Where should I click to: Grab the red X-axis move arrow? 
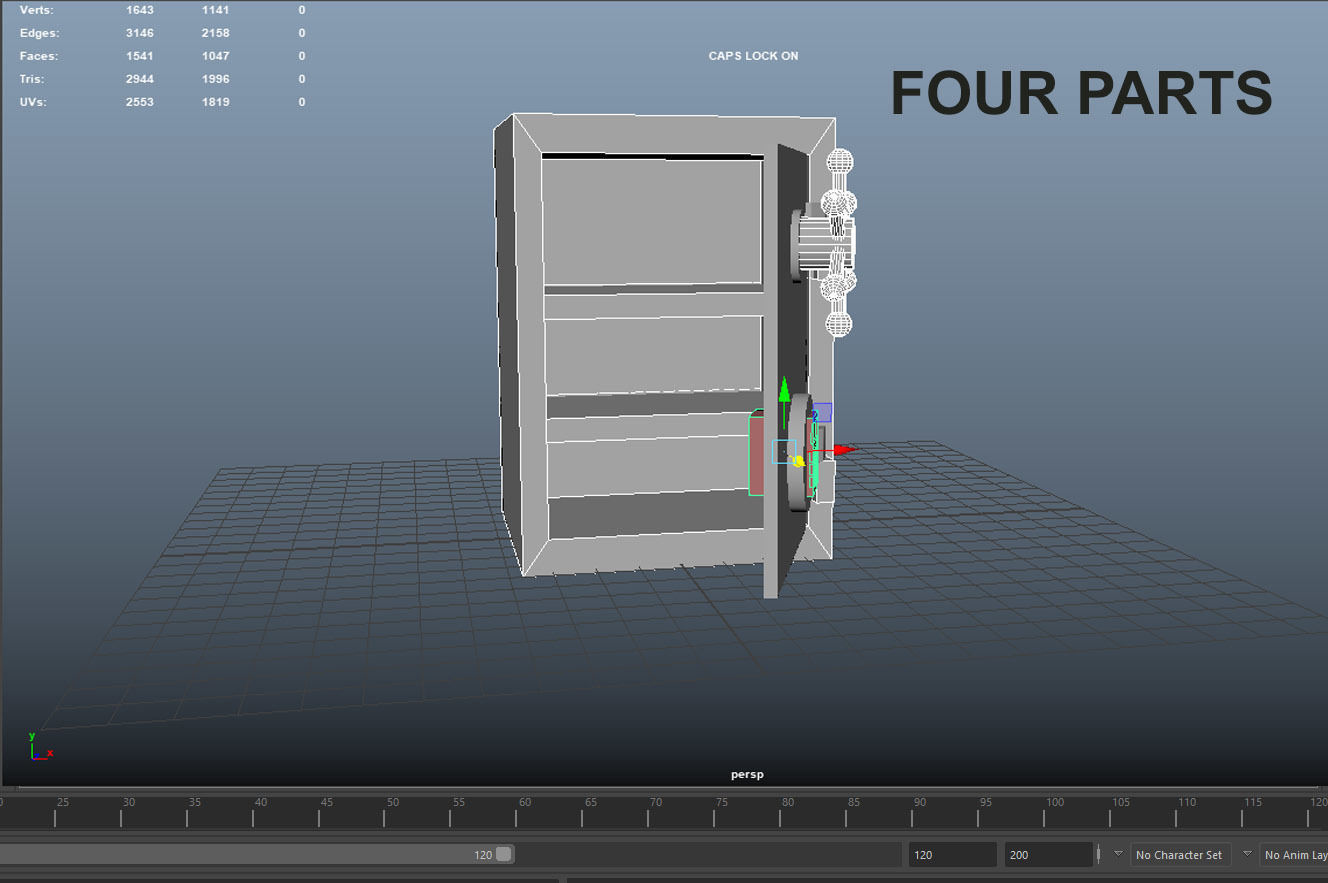pos(845,450)
